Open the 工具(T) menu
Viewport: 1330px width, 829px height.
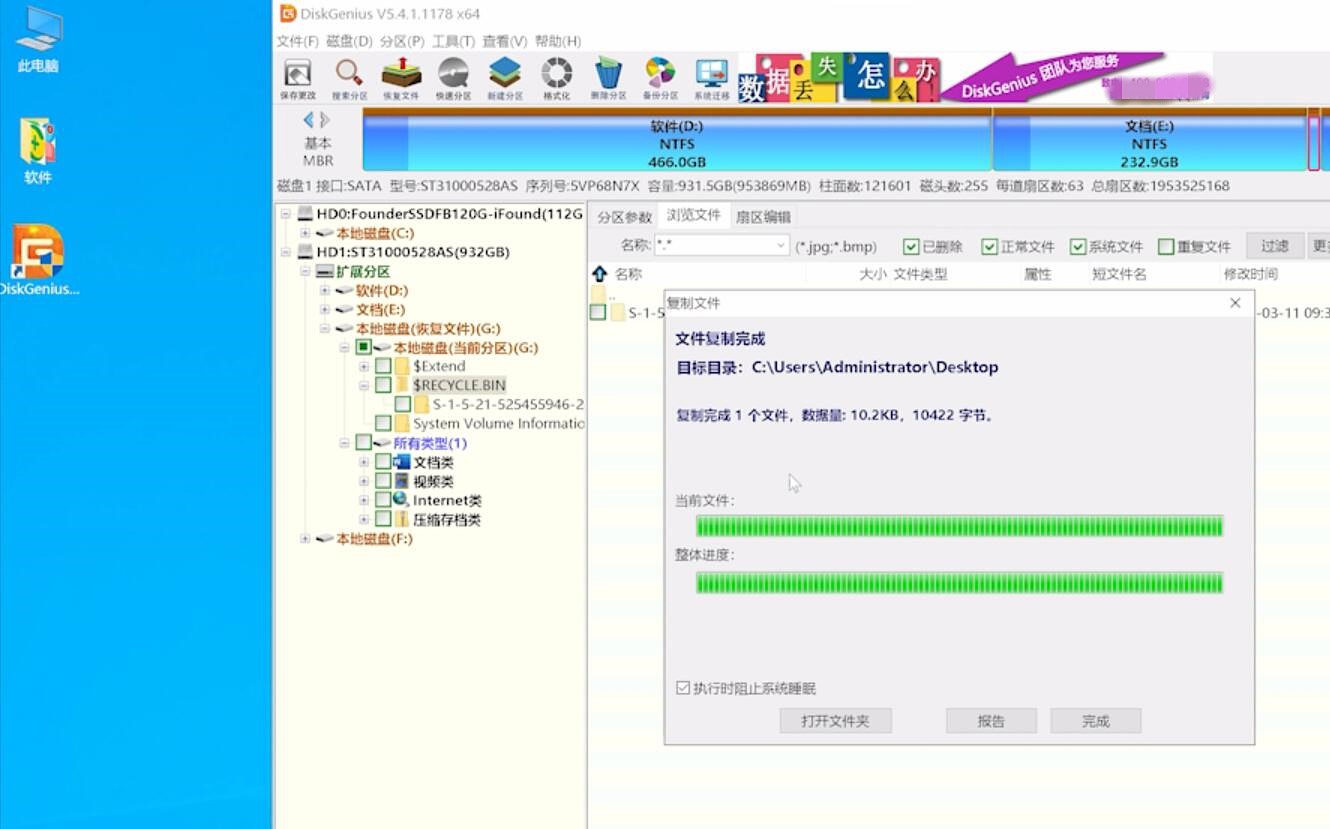tap(453, 41)
